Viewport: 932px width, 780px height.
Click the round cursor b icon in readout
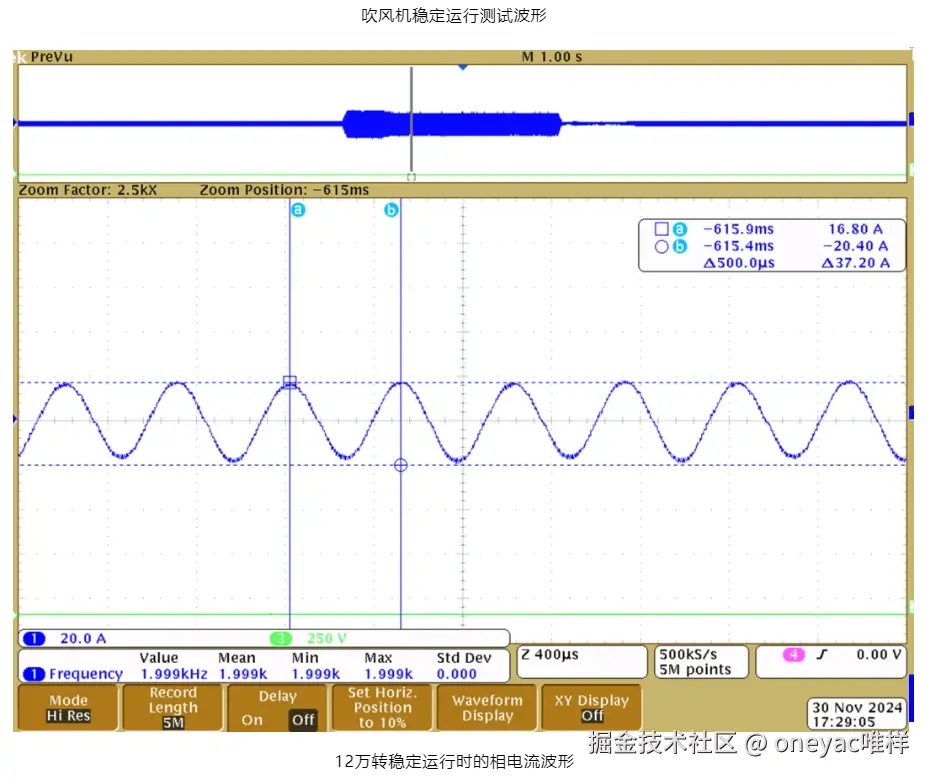point(662,247)
